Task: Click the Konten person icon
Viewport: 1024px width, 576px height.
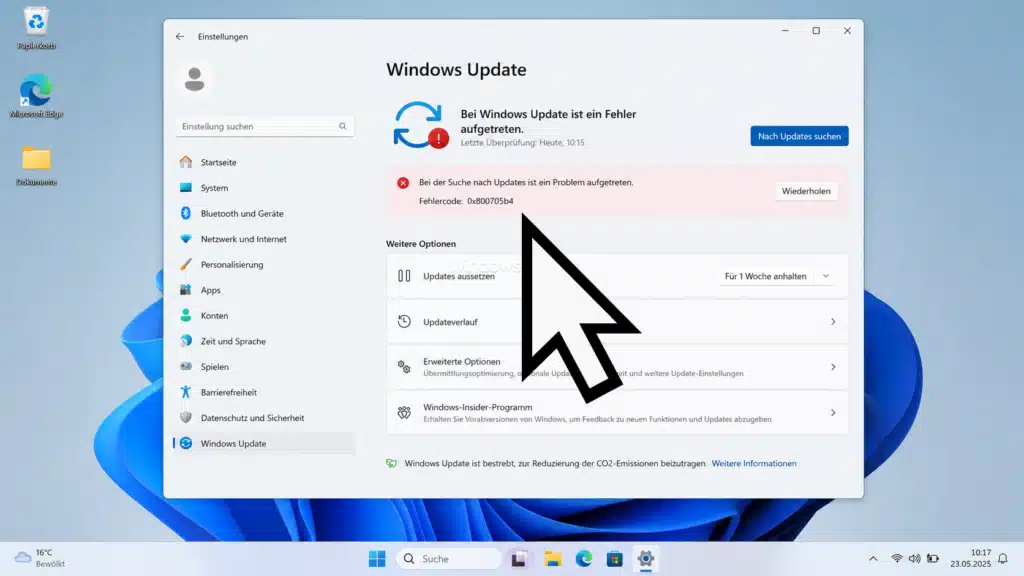Action: tap(185, 315)
